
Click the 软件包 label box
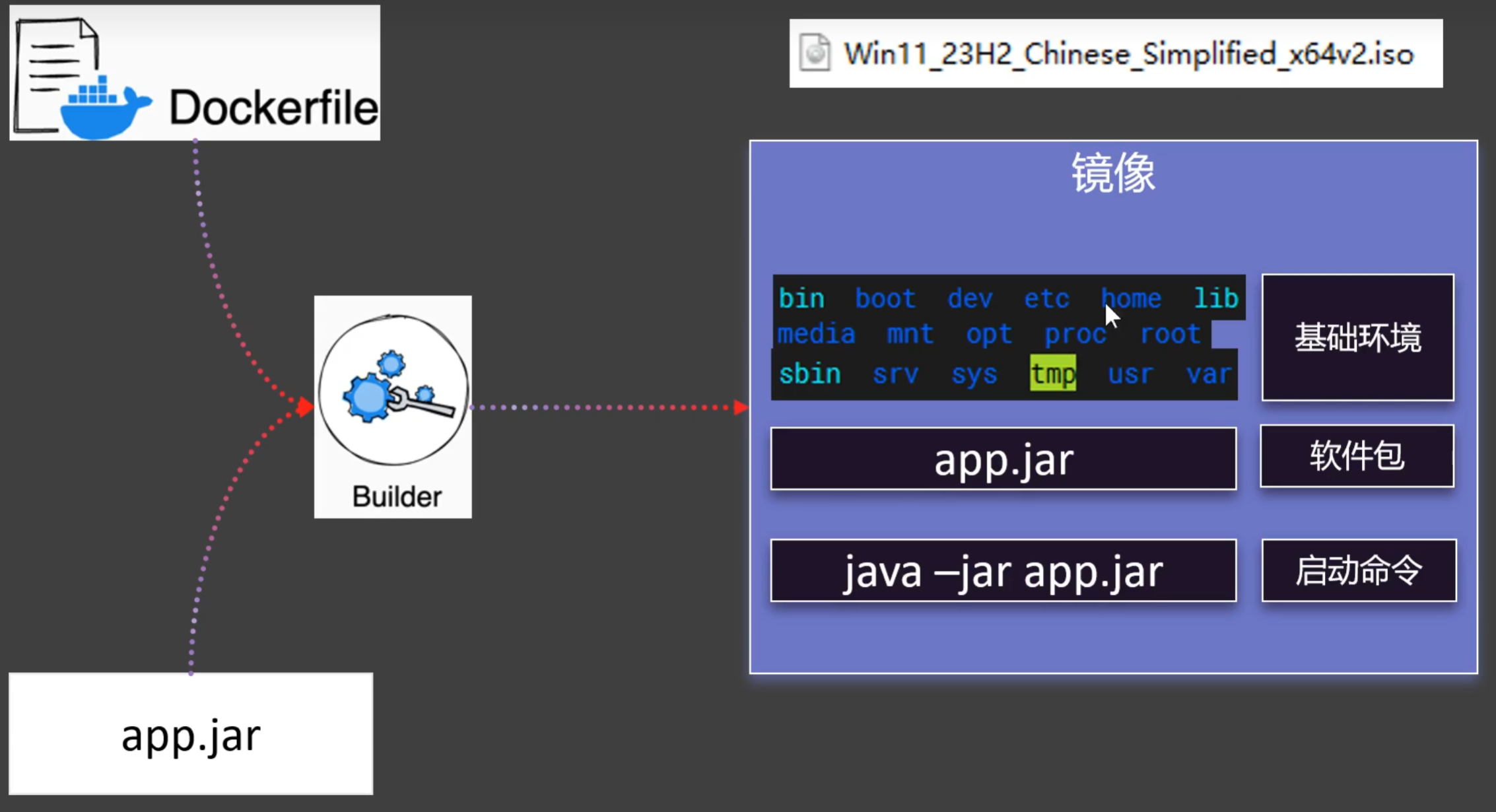[x=1357, y=456]
